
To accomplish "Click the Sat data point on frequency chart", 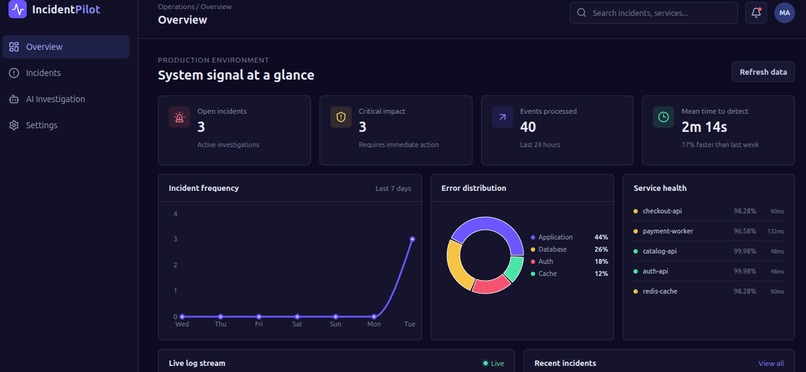I will pos(297,317).
